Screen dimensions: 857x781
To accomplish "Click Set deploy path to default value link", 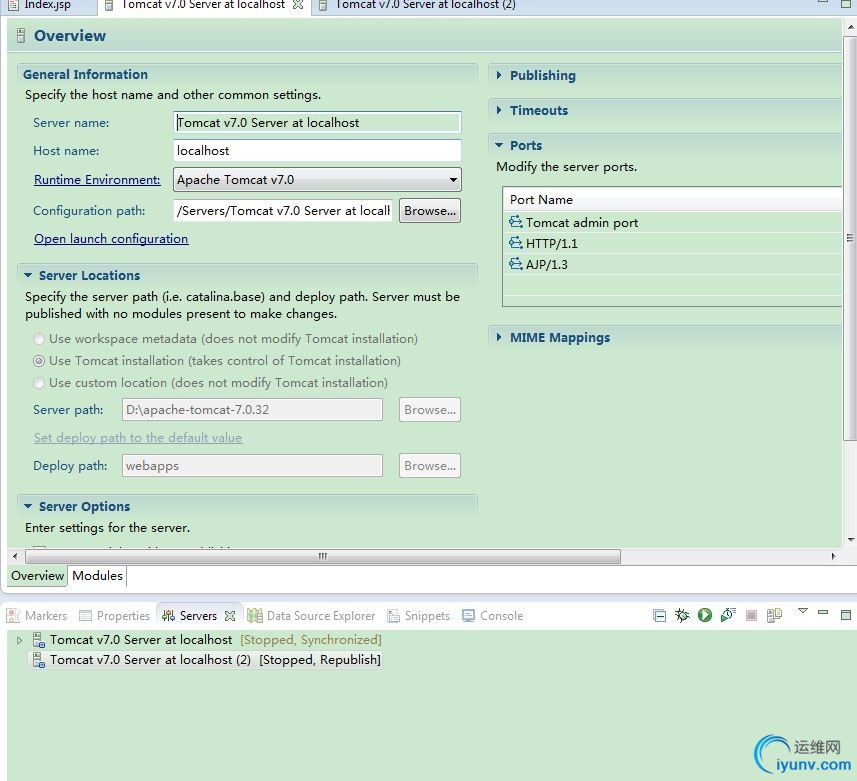I will coord(138,438).
